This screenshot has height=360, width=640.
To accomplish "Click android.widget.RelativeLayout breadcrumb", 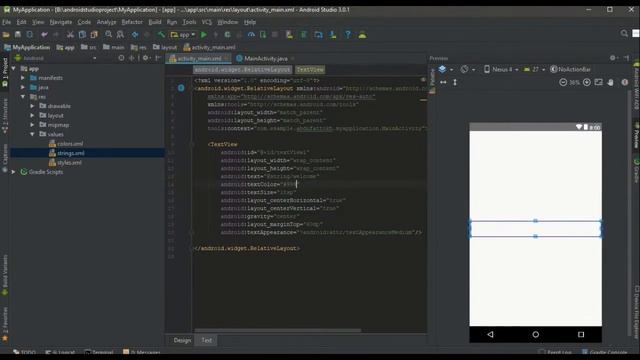I will [x=242, y=69].
